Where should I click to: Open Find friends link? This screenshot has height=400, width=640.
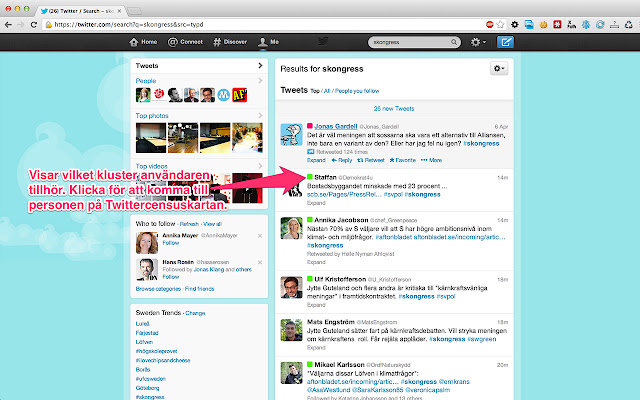pos(199,289)
